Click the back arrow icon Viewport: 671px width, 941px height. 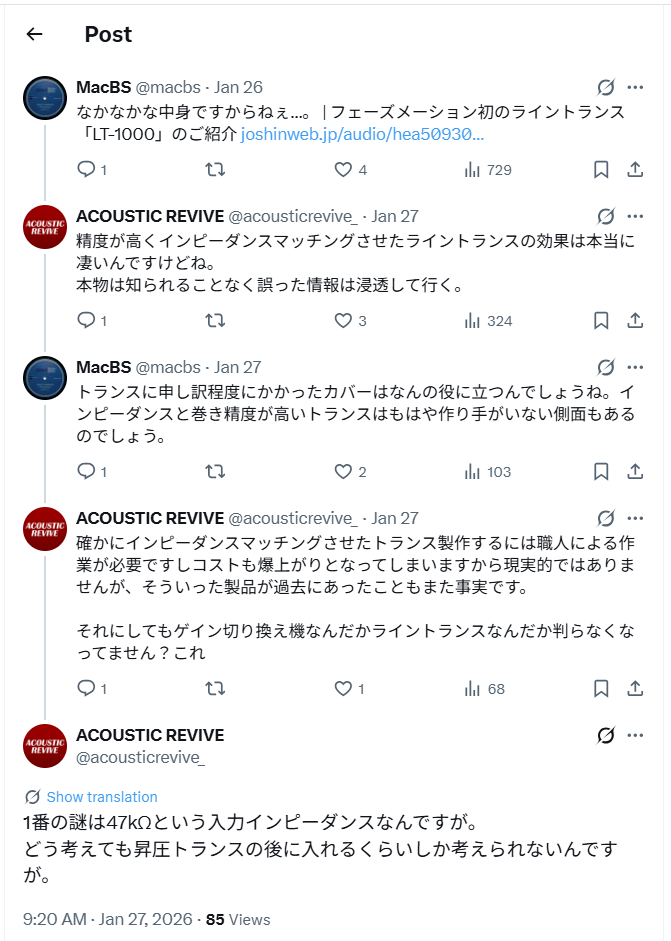click(x=35, y=34)
